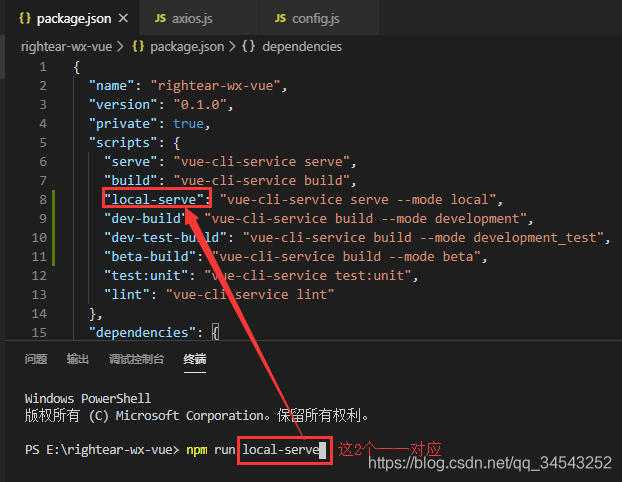The height and width of the screenshot is (482, 622).
Task: Open the dependencies breadcrumb symbol list
Action: 298,46
